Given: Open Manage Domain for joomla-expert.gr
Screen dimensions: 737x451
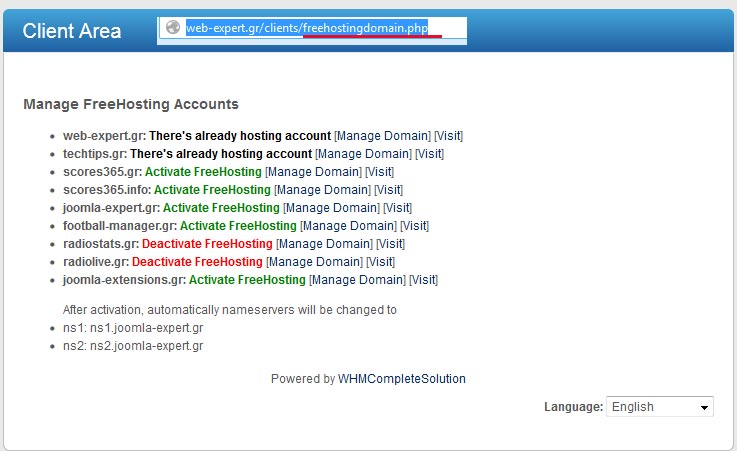Looking at the screenshot, I should [x=331, y=208].
